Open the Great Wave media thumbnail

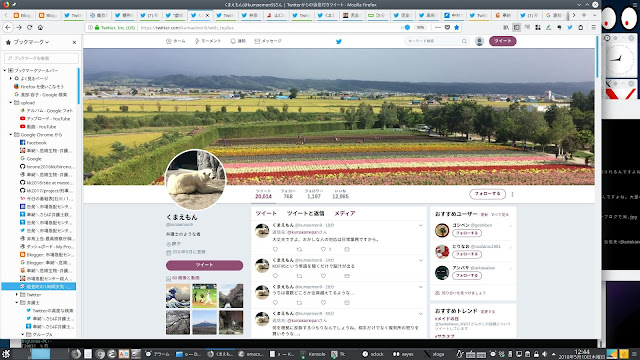(178, 296)
